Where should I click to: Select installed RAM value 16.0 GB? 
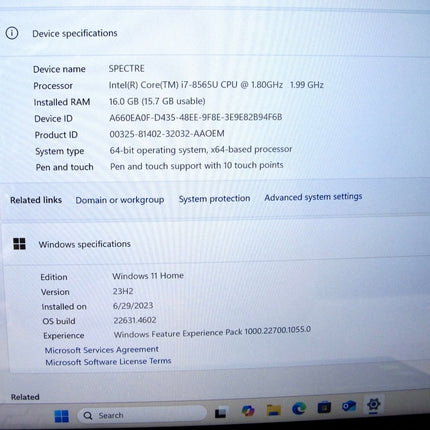[157, 101]
